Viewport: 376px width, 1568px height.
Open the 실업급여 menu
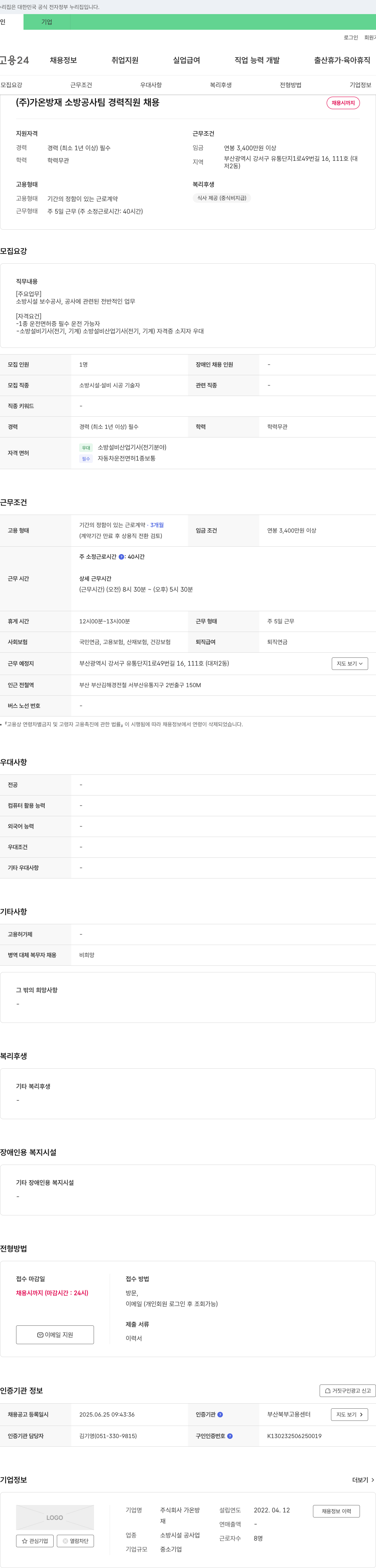[186, 60]
